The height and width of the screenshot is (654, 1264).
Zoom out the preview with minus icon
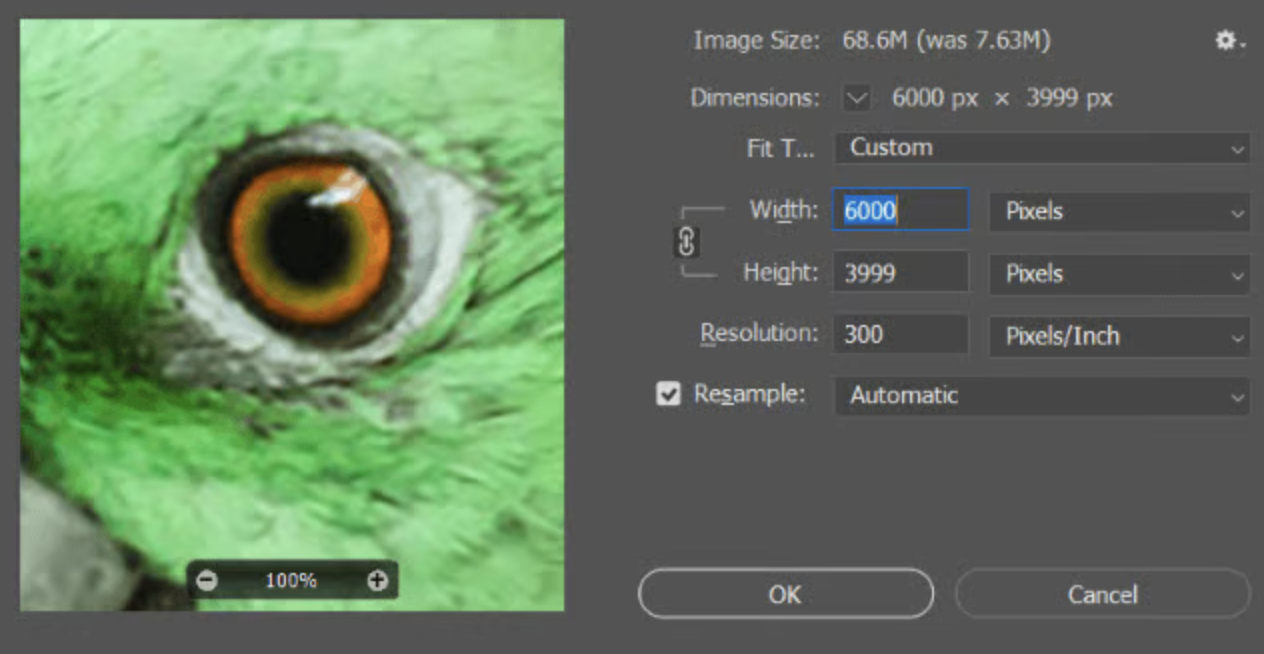tap(206, 580)
